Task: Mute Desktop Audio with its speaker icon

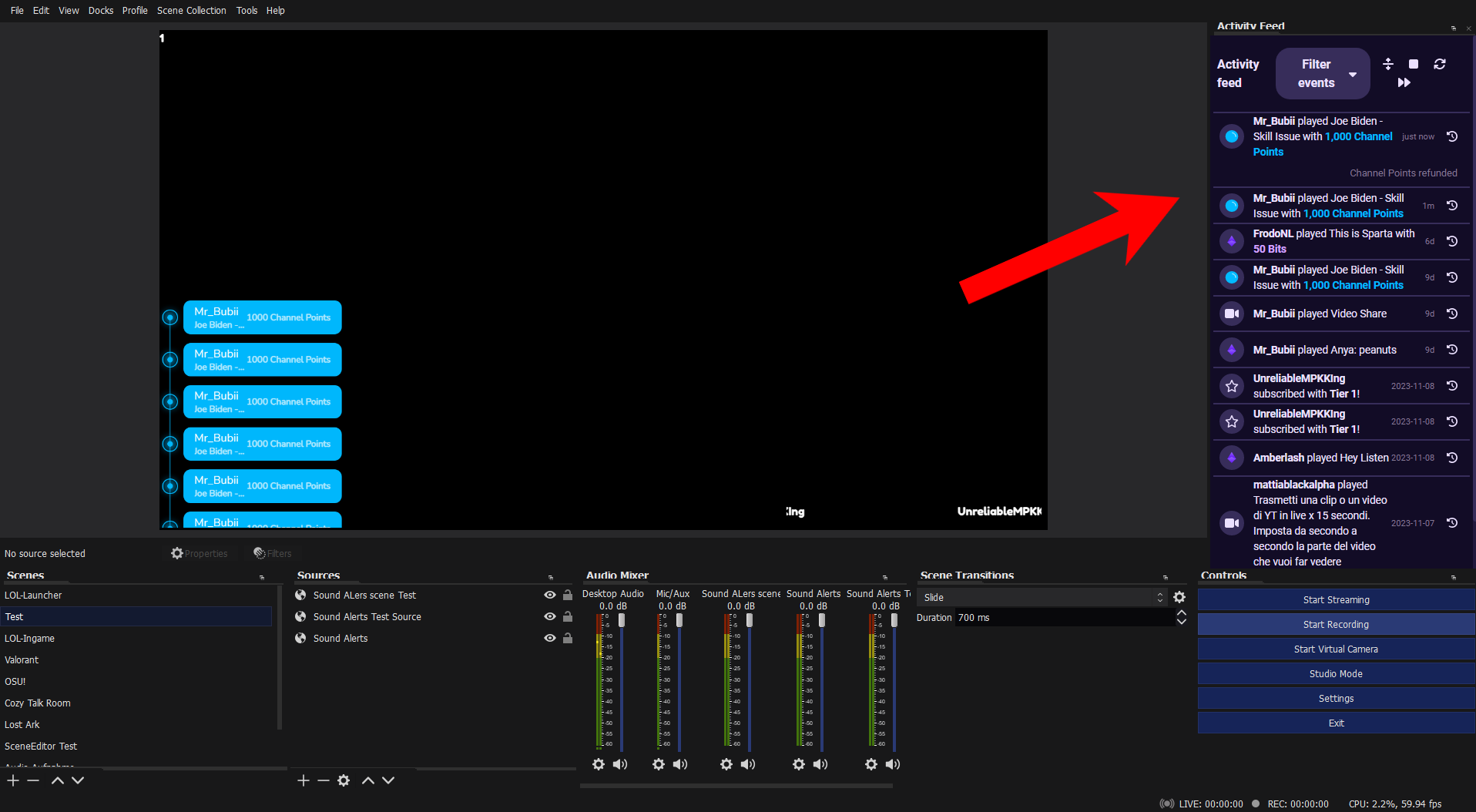Action: point(620,764)
